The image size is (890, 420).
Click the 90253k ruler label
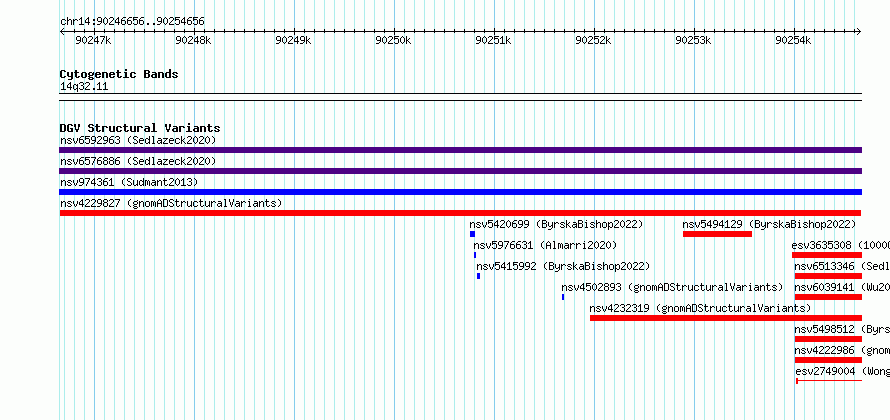pos(693,40)
